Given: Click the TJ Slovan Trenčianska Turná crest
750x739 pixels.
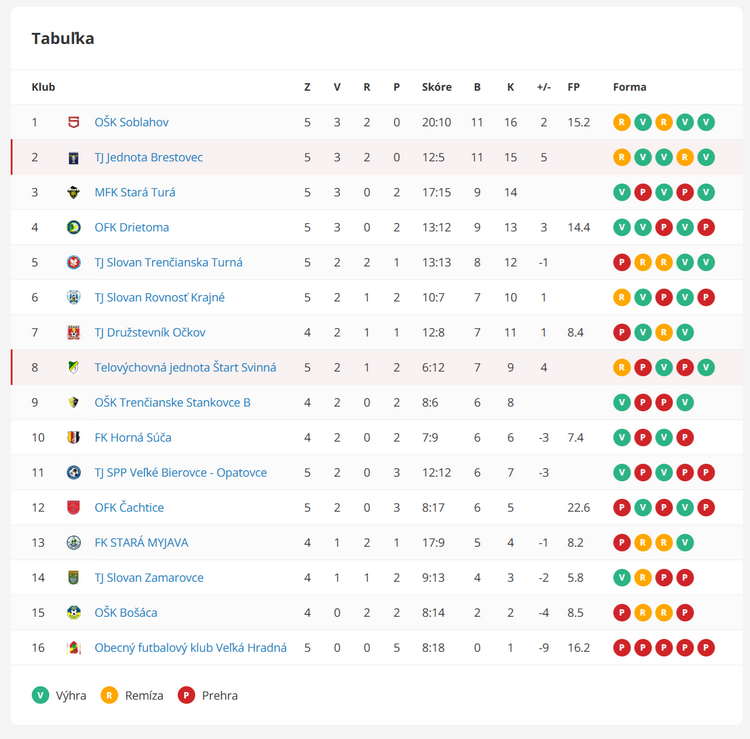Looking at the screenshot, I should click(73, 262).
